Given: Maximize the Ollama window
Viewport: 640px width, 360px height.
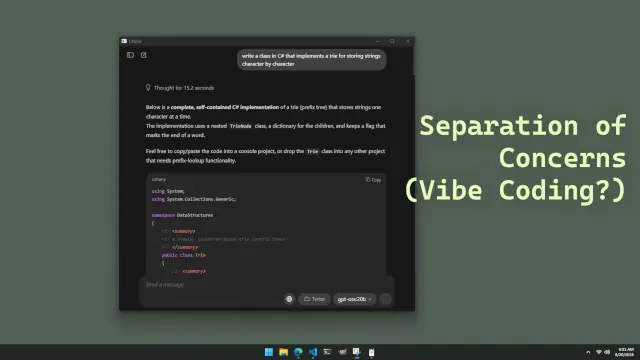Looking at the screenshot, I should [x=392, y=41].
